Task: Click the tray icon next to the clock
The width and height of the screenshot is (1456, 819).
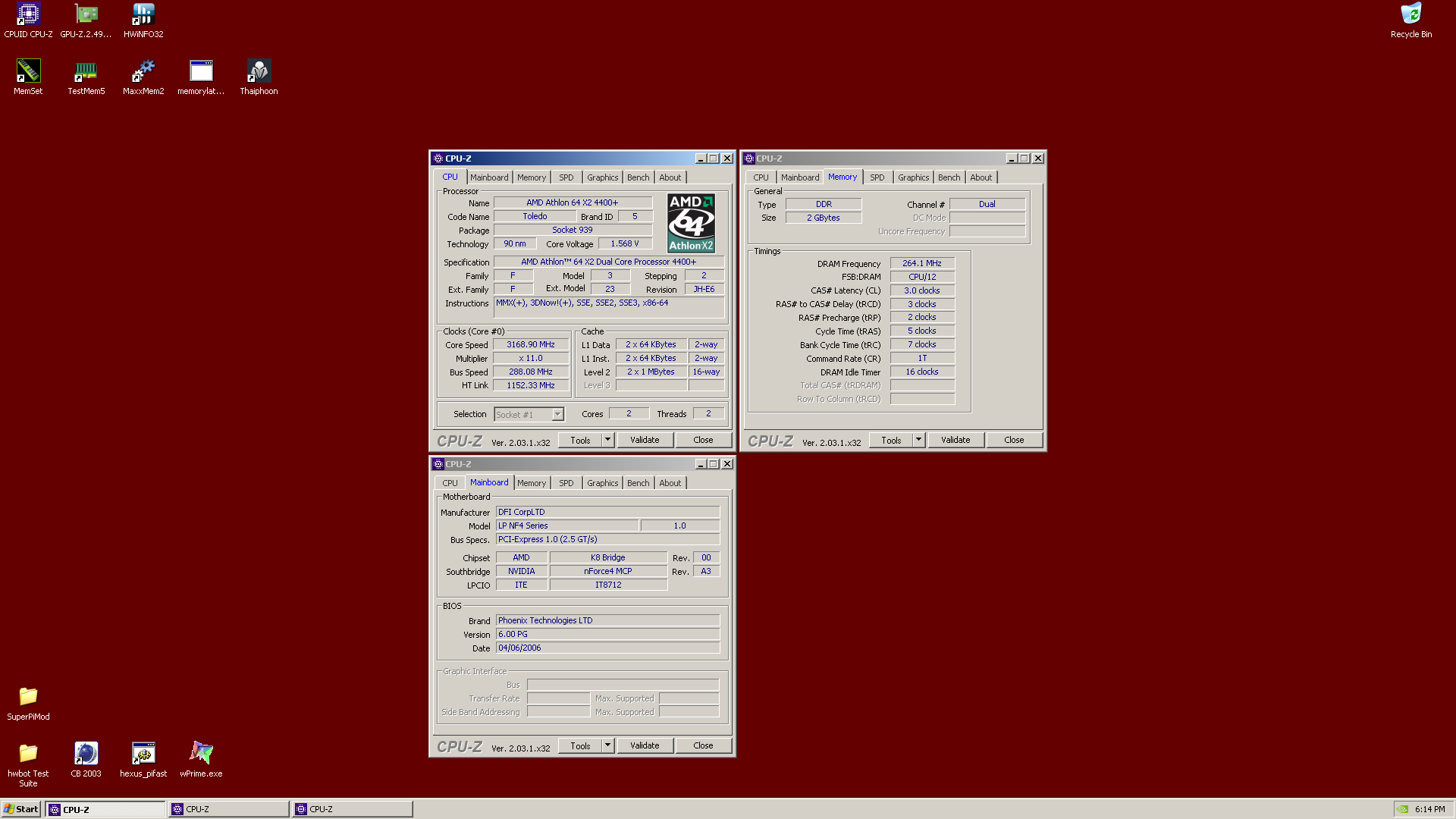Action: (1404, 809)
